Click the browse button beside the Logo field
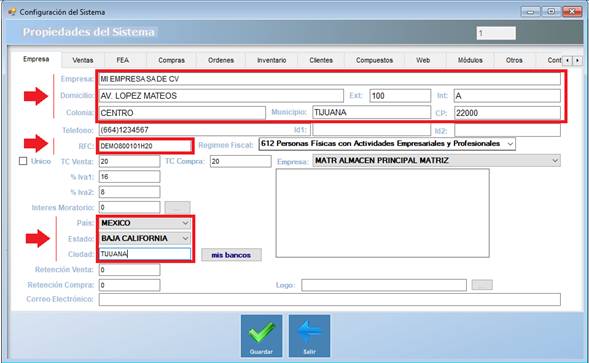 pyautogui.click(x=482, y=285)
